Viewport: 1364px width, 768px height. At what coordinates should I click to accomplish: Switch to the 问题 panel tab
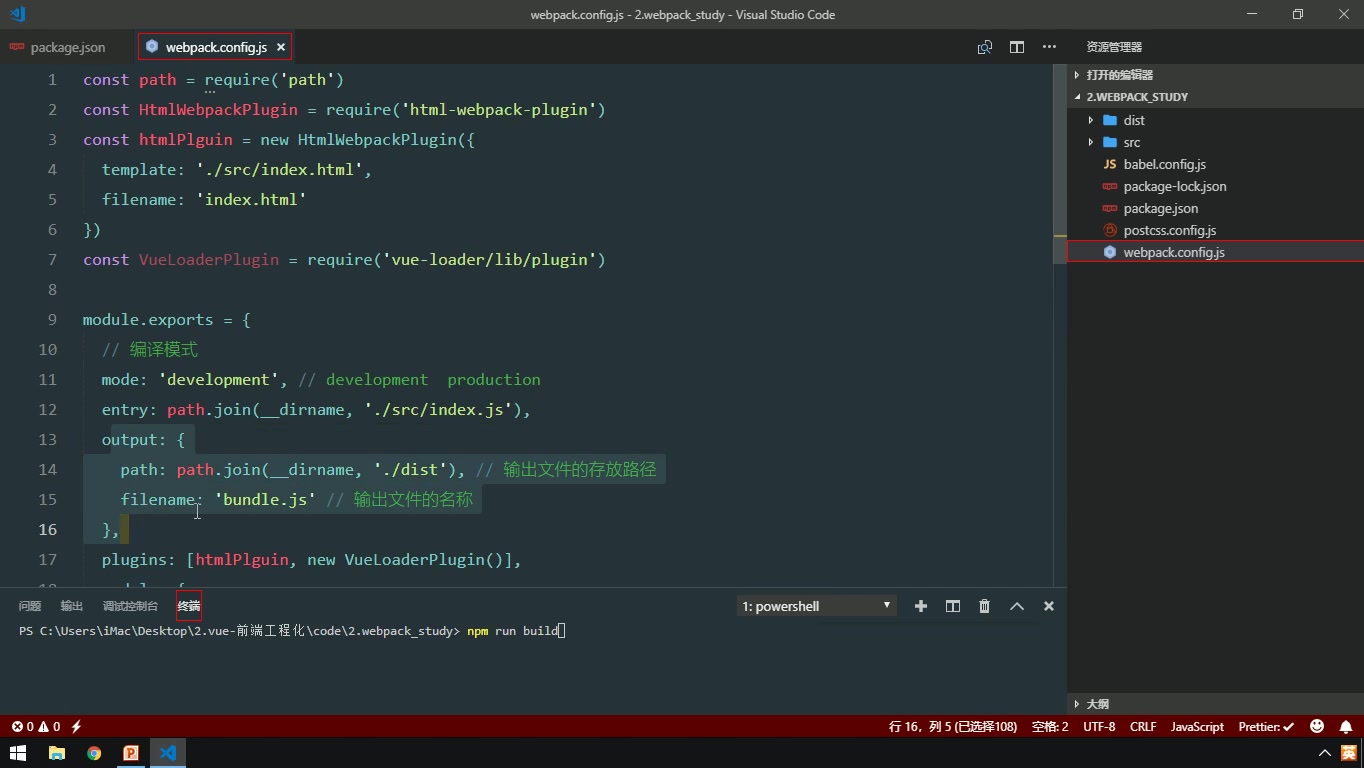coord(30,606)
